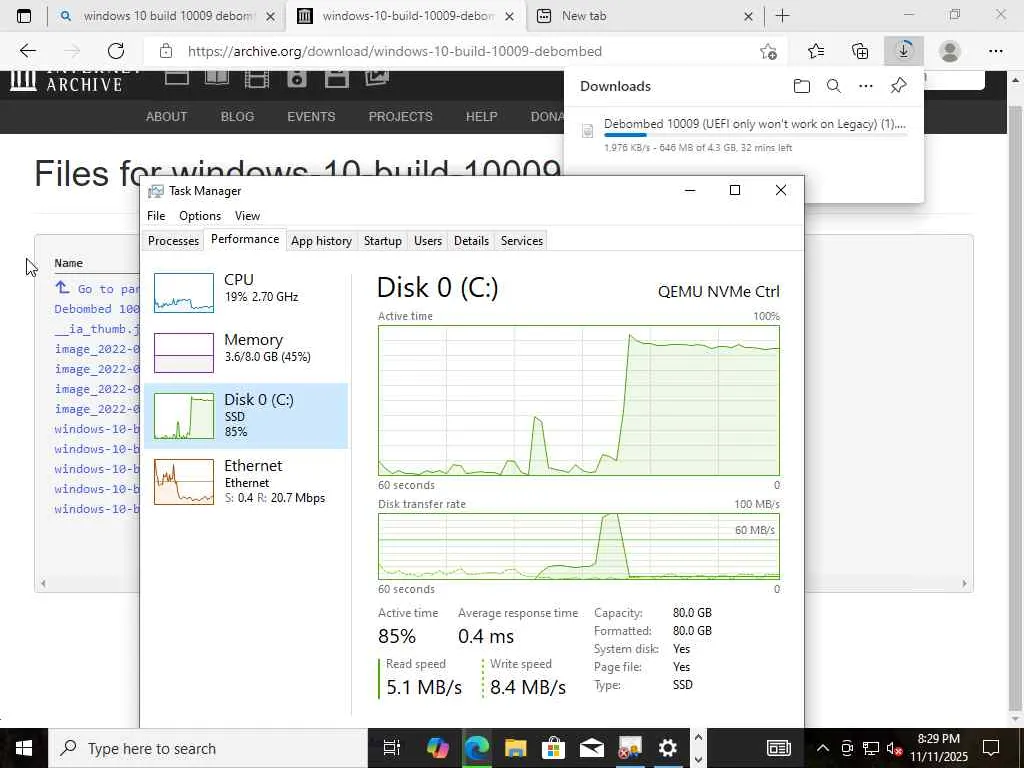The image size is (1024, 768).
Task: Close the first search results tab
Action: [270, 16]
